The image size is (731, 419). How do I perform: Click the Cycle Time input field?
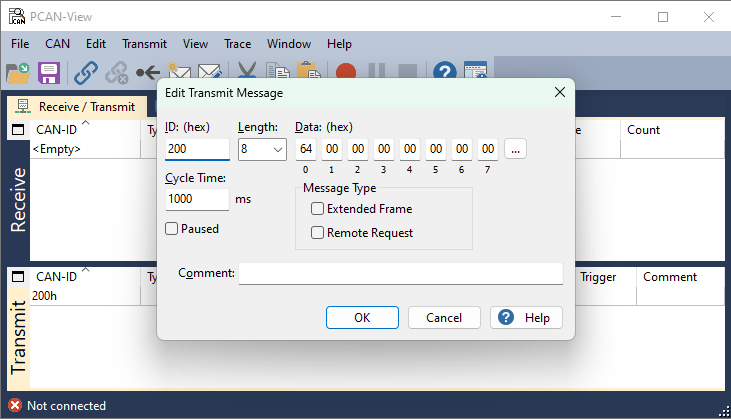click(197, 199)
